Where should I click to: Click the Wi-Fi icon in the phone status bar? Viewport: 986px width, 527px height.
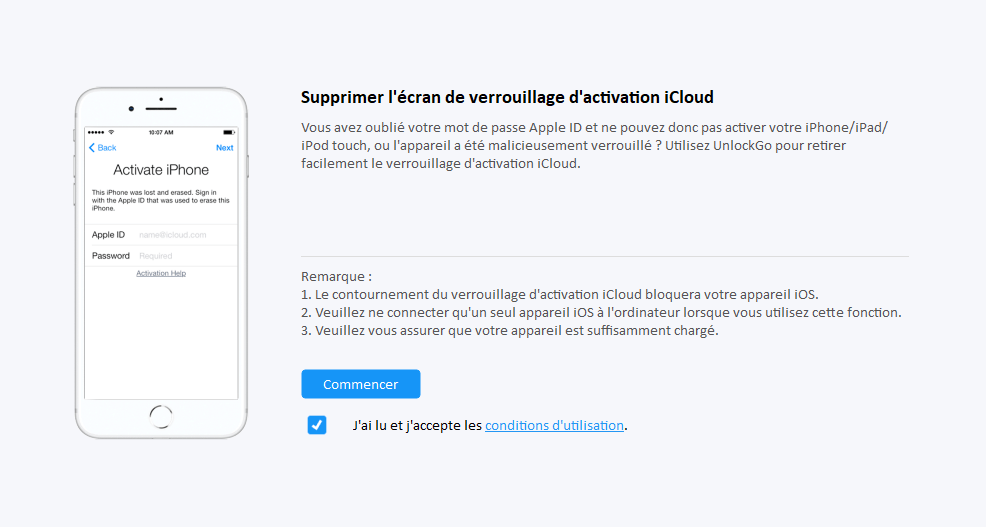tap(111, 132)
